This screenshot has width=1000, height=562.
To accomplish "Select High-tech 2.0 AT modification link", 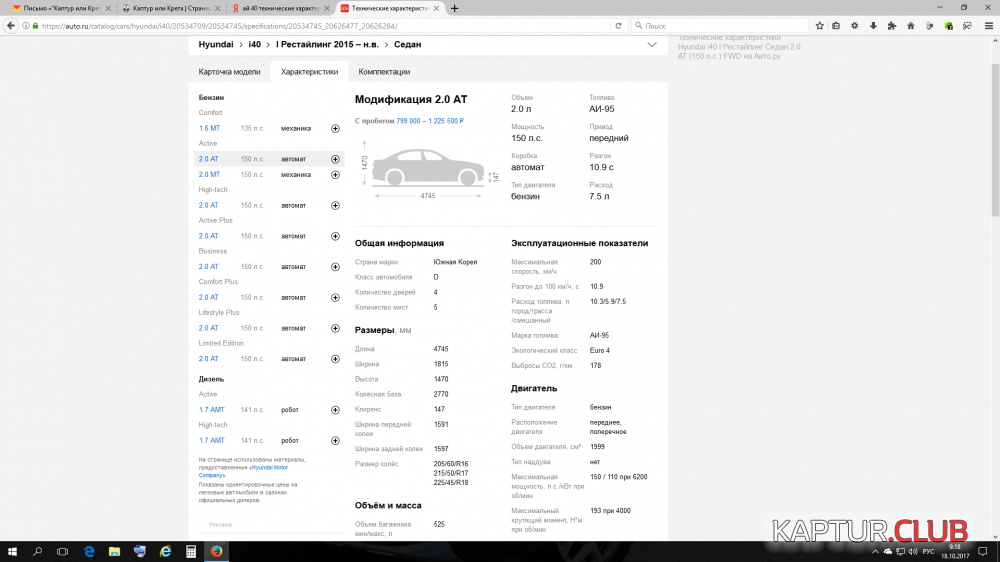I will pos(208,205).
